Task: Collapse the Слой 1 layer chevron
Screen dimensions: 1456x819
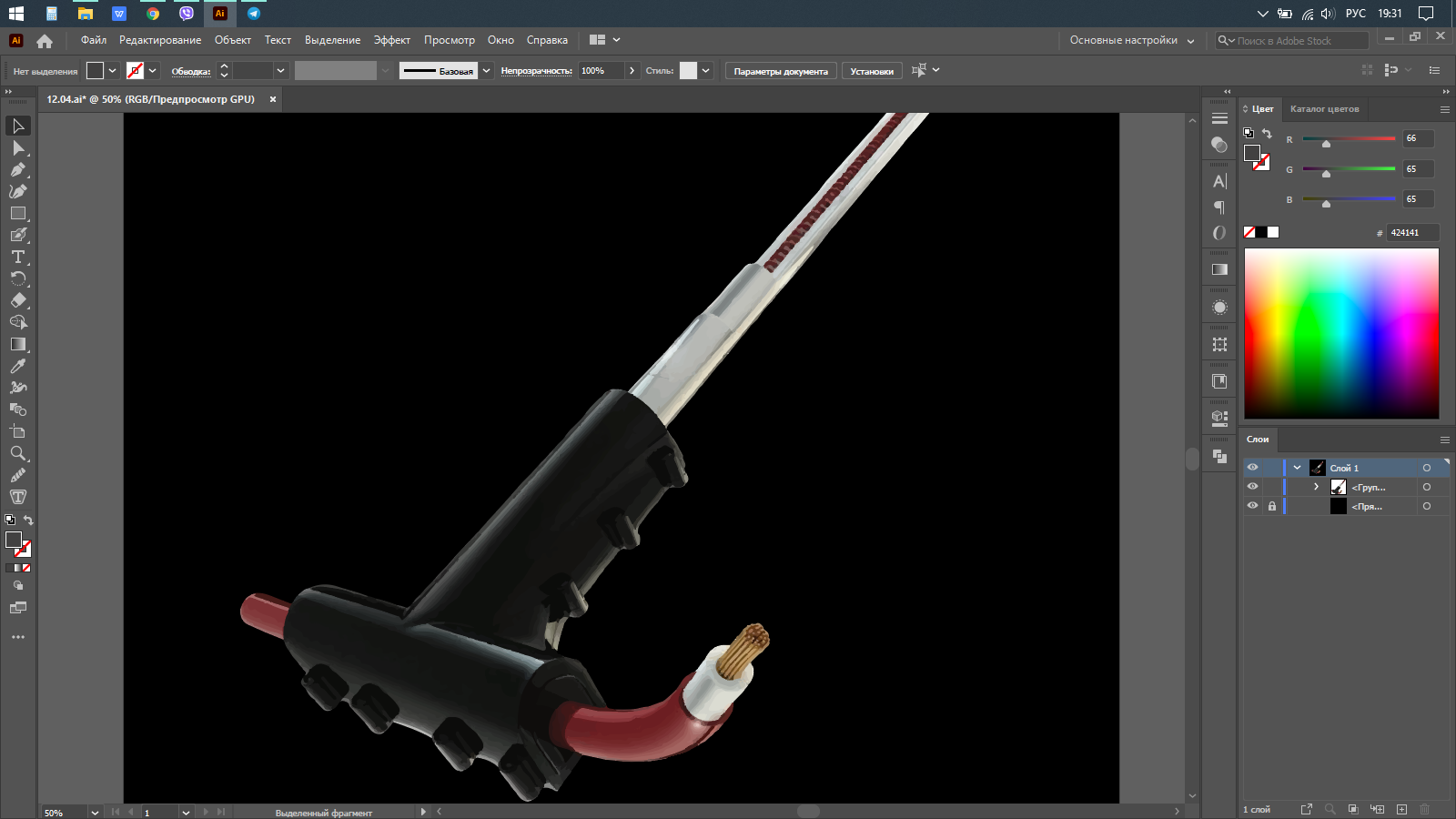Action: (x=1297, y=468)
